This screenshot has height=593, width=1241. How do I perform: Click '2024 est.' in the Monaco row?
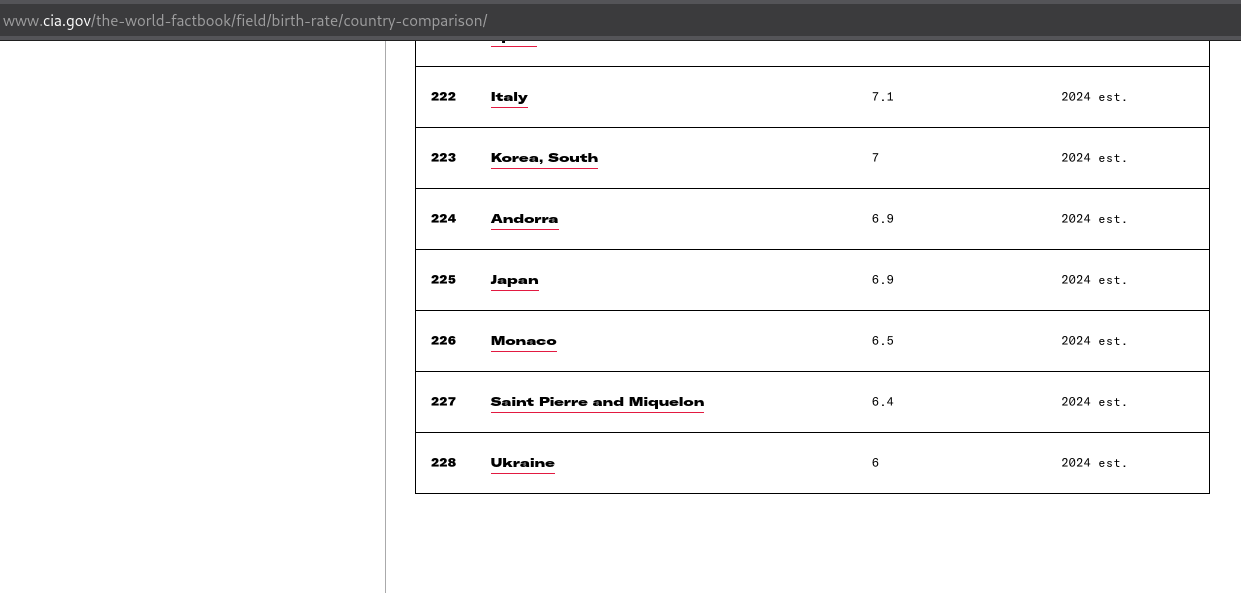1094,341
